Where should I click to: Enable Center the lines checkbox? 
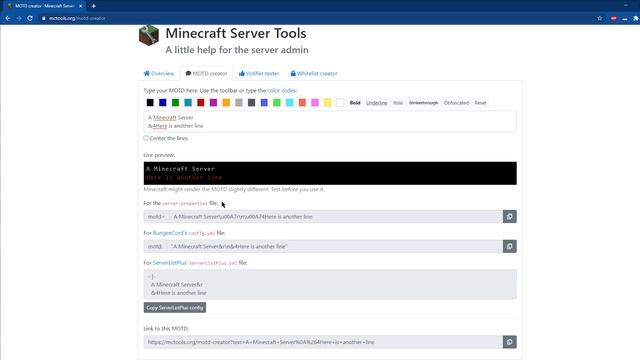click(146, 138)
